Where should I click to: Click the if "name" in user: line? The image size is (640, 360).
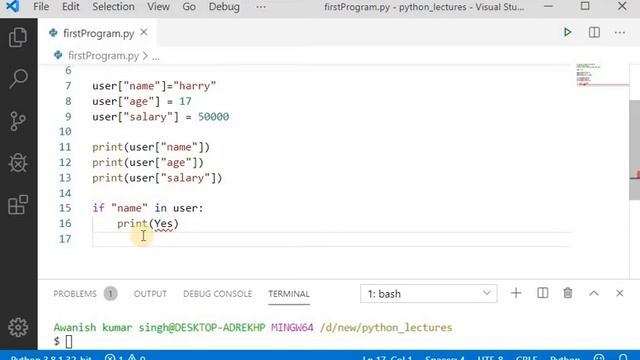tap(148, 208)
